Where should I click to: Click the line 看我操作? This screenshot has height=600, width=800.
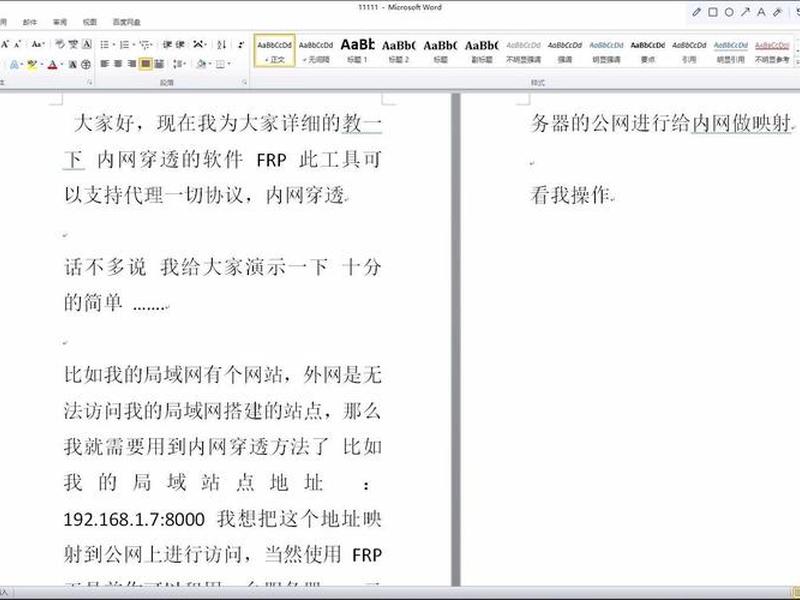click(570, 195)
